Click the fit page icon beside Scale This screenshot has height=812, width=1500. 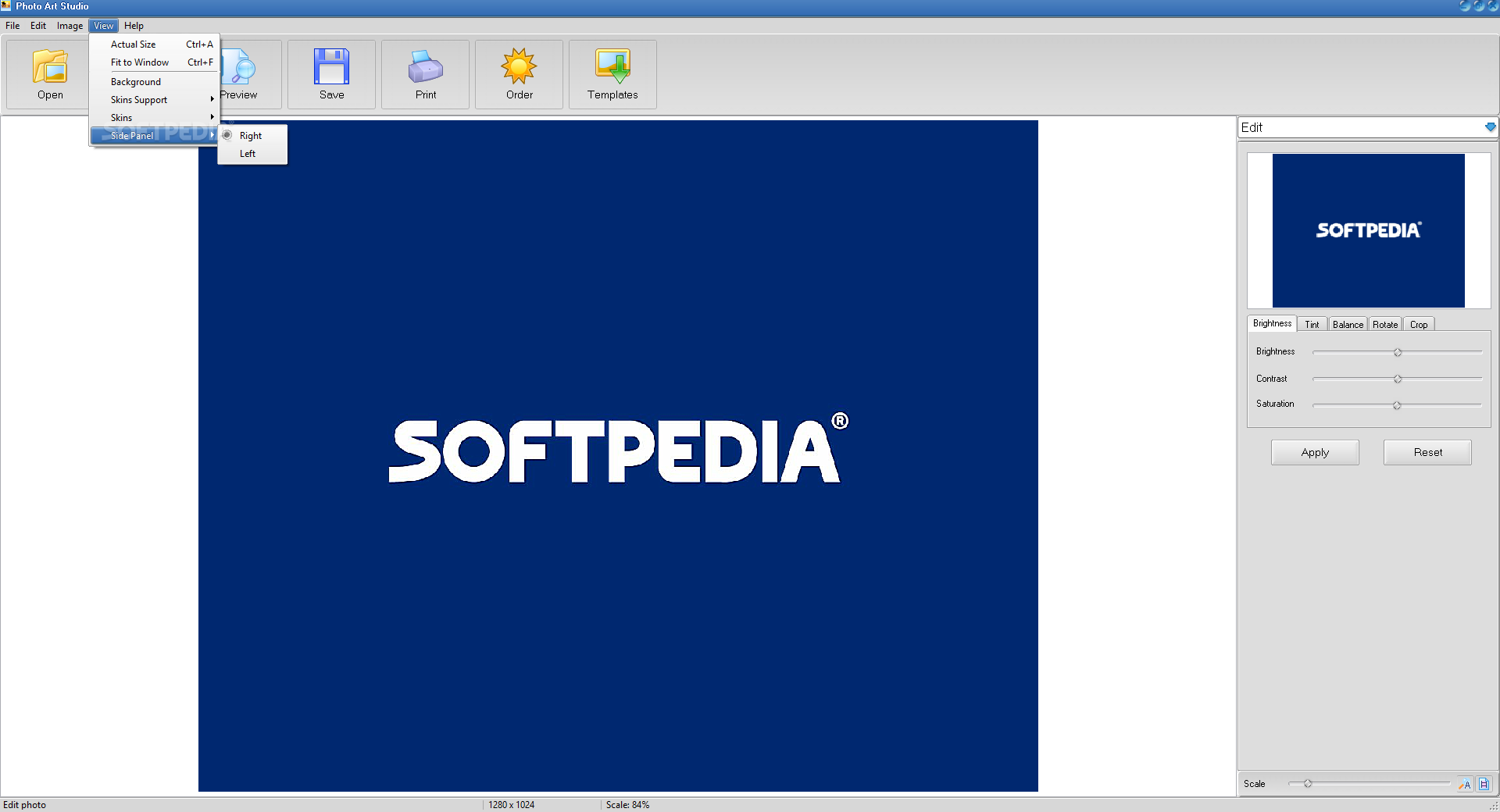tap(1484, 784)
